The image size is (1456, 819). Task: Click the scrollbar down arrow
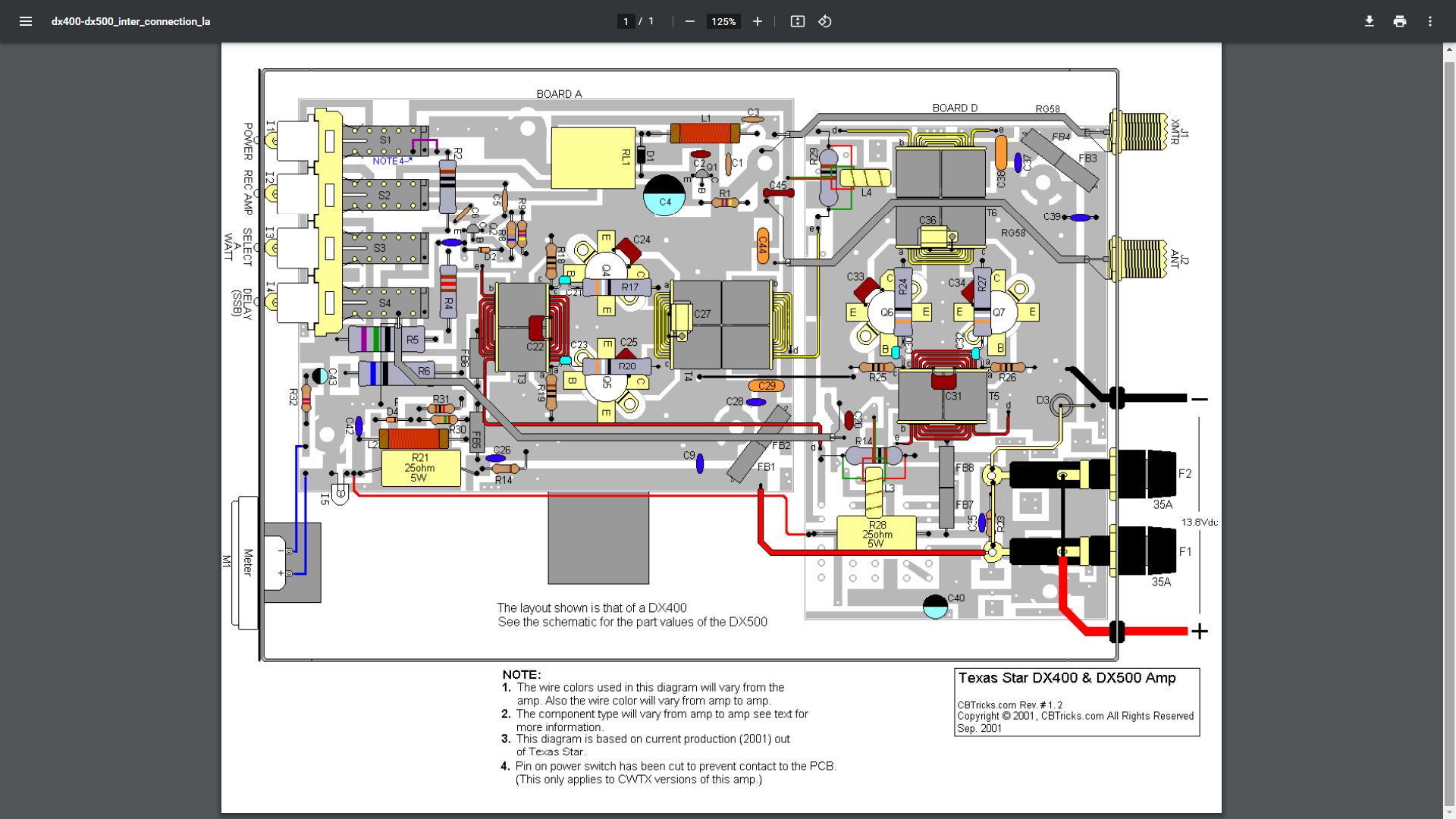1449,813
